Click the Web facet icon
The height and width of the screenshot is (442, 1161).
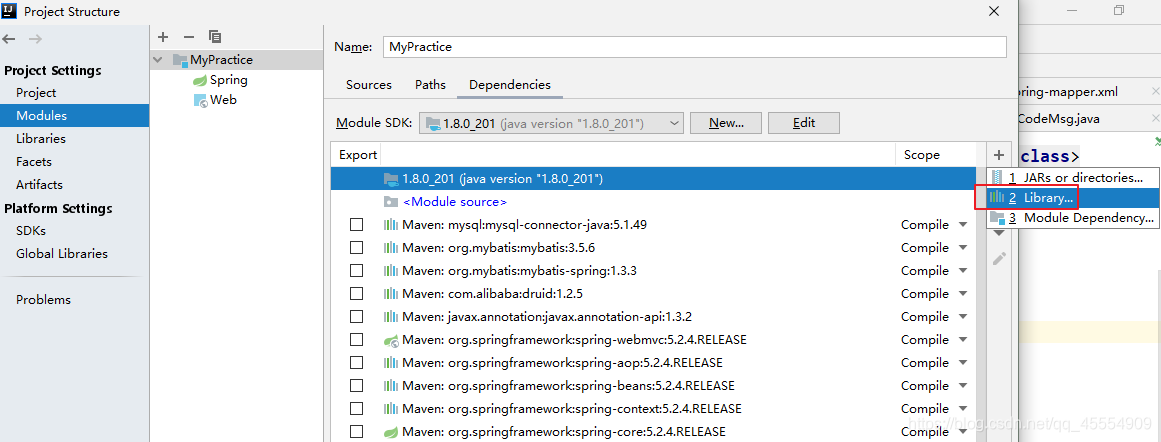click(200, 100)
